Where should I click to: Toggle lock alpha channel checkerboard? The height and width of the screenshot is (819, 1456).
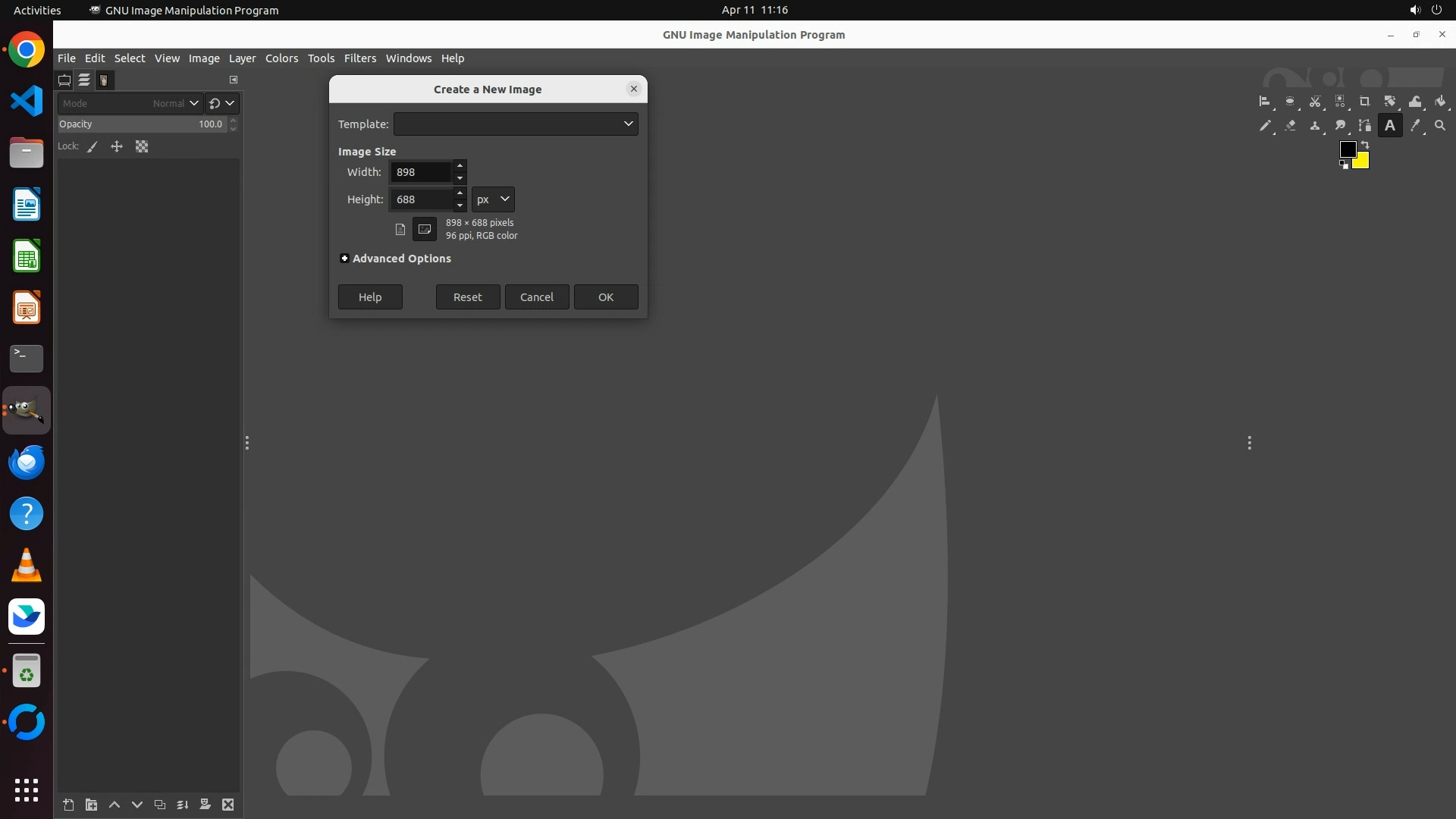142,147
